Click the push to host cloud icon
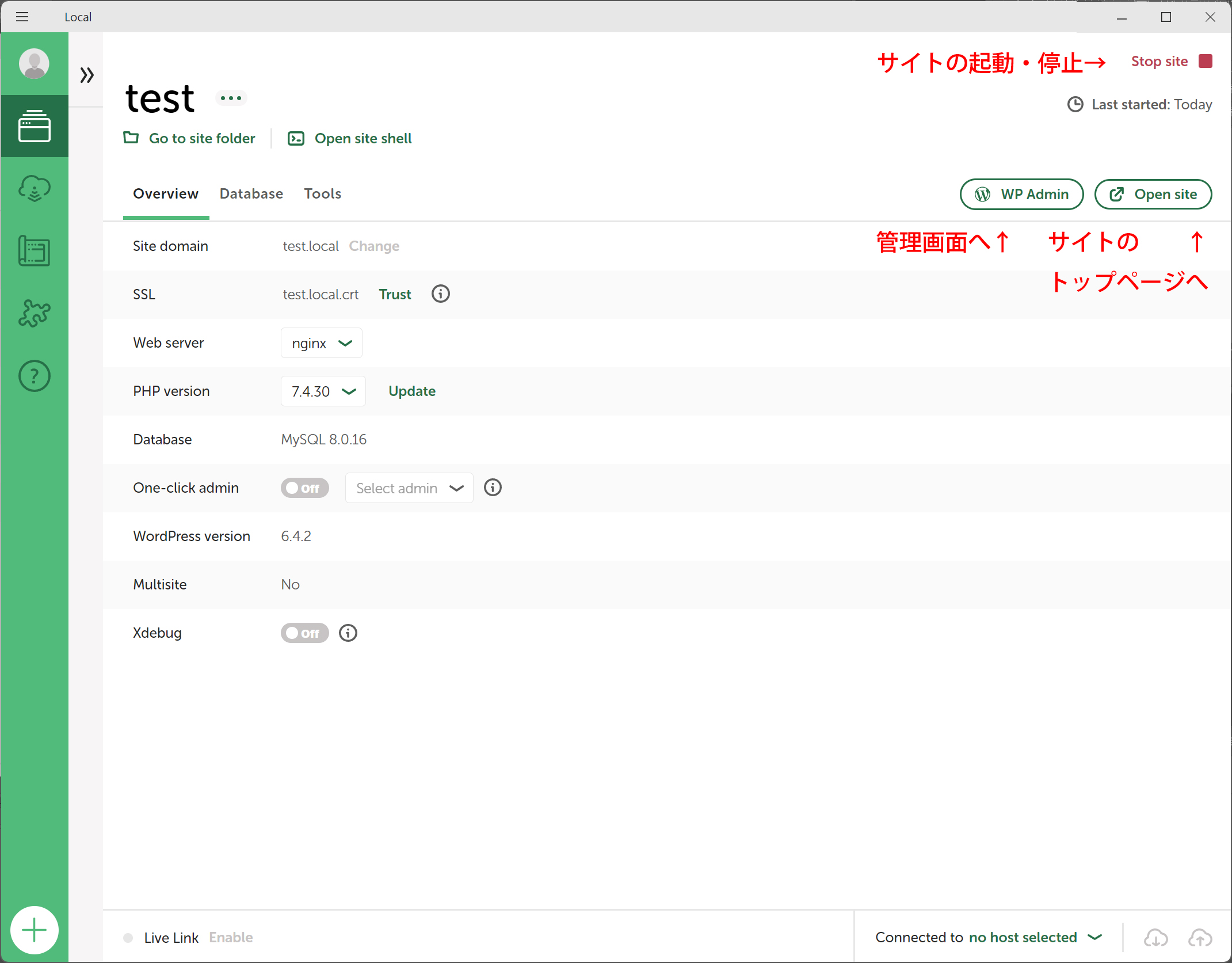This screenshot has width=1232, height=963. click(1200, 937)
